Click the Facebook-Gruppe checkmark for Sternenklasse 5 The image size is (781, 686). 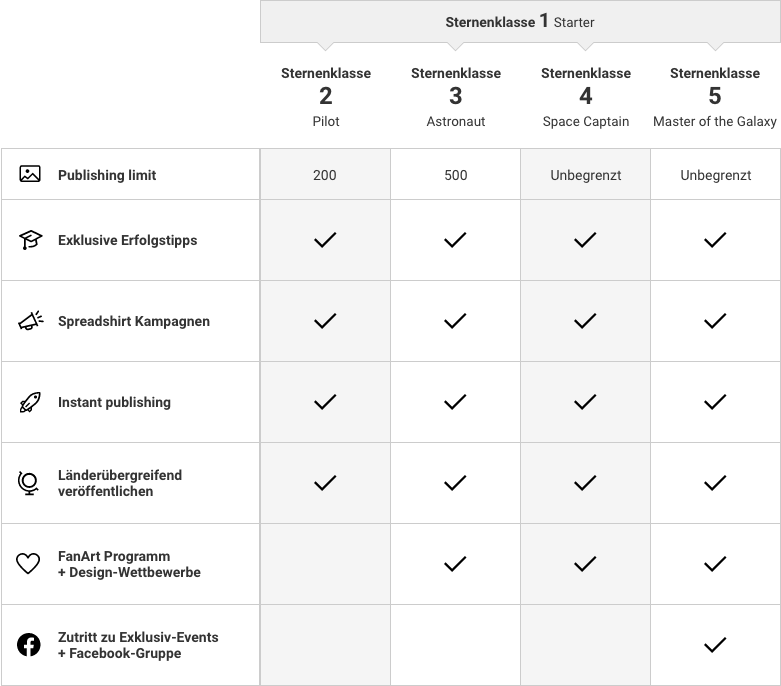715,645
